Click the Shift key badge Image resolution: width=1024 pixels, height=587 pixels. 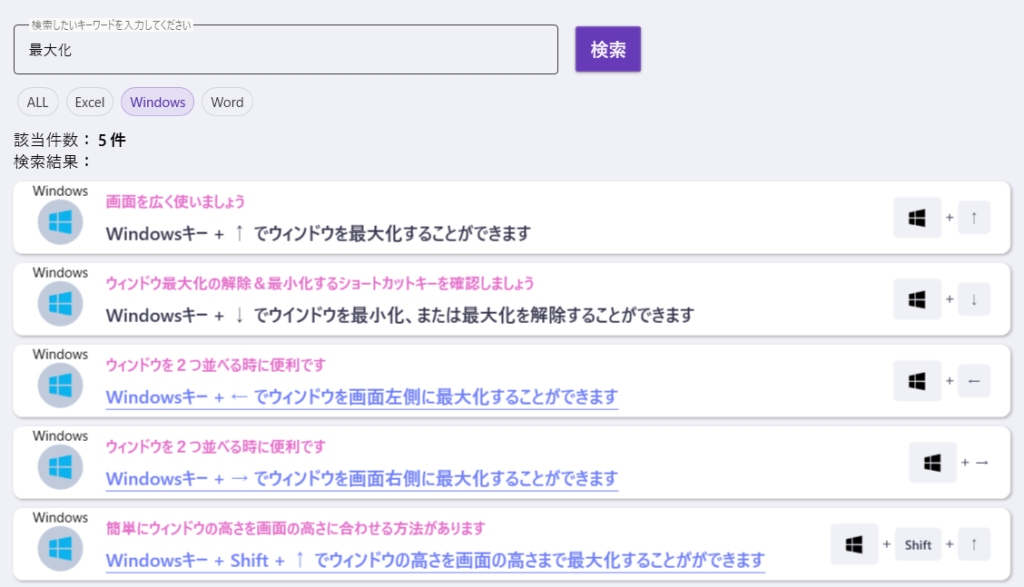918,545
